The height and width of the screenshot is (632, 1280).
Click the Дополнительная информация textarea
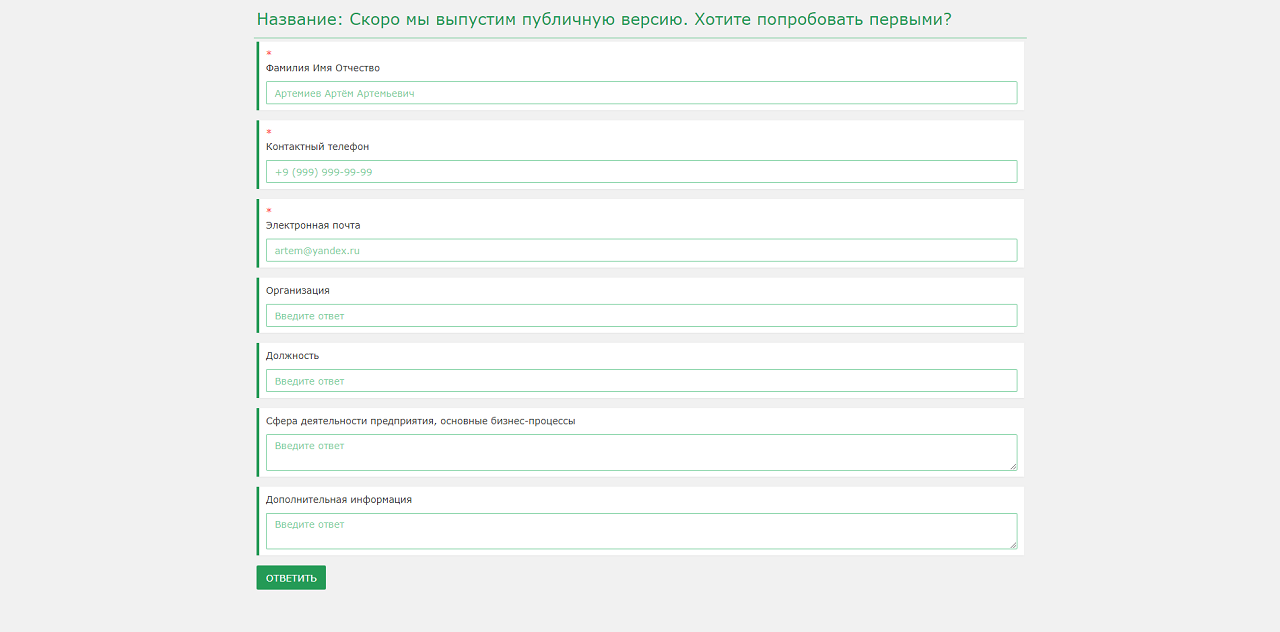pyautogui.click(x=640, y=530)
